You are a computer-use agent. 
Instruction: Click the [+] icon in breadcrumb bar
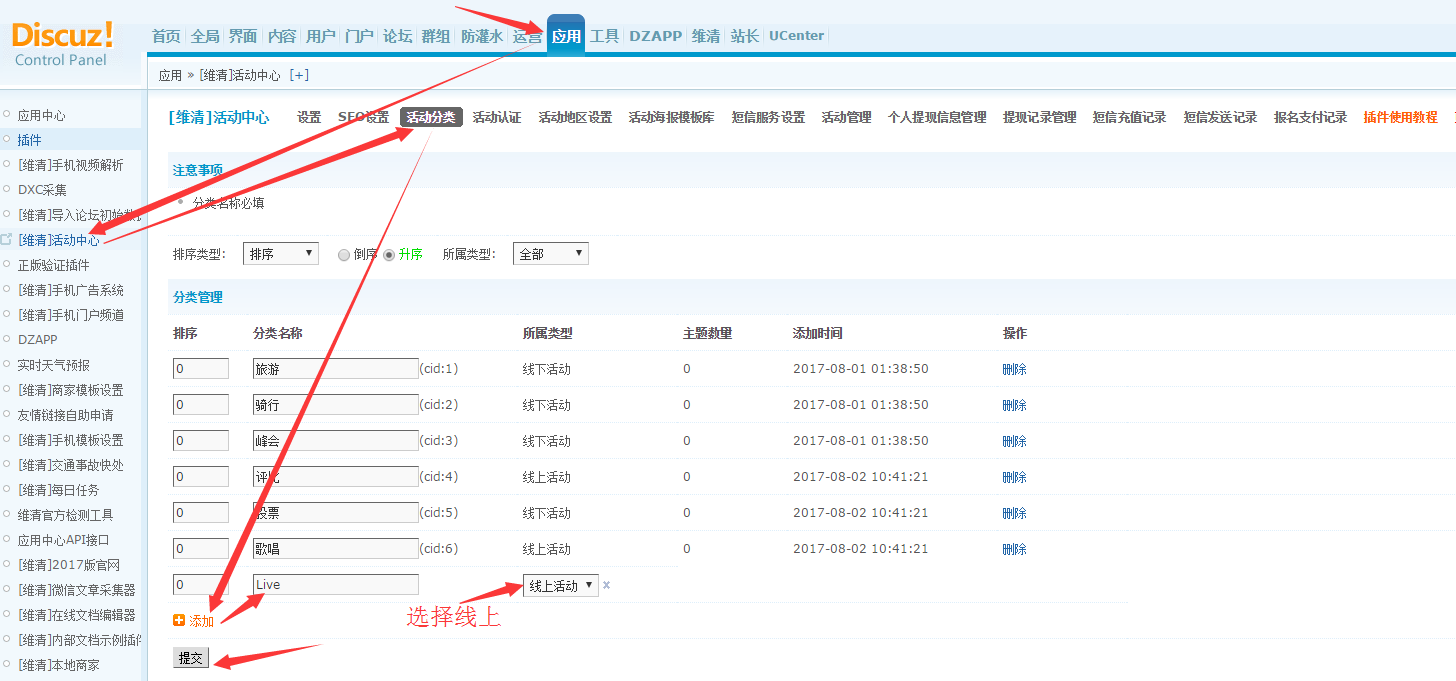[299, 75]
